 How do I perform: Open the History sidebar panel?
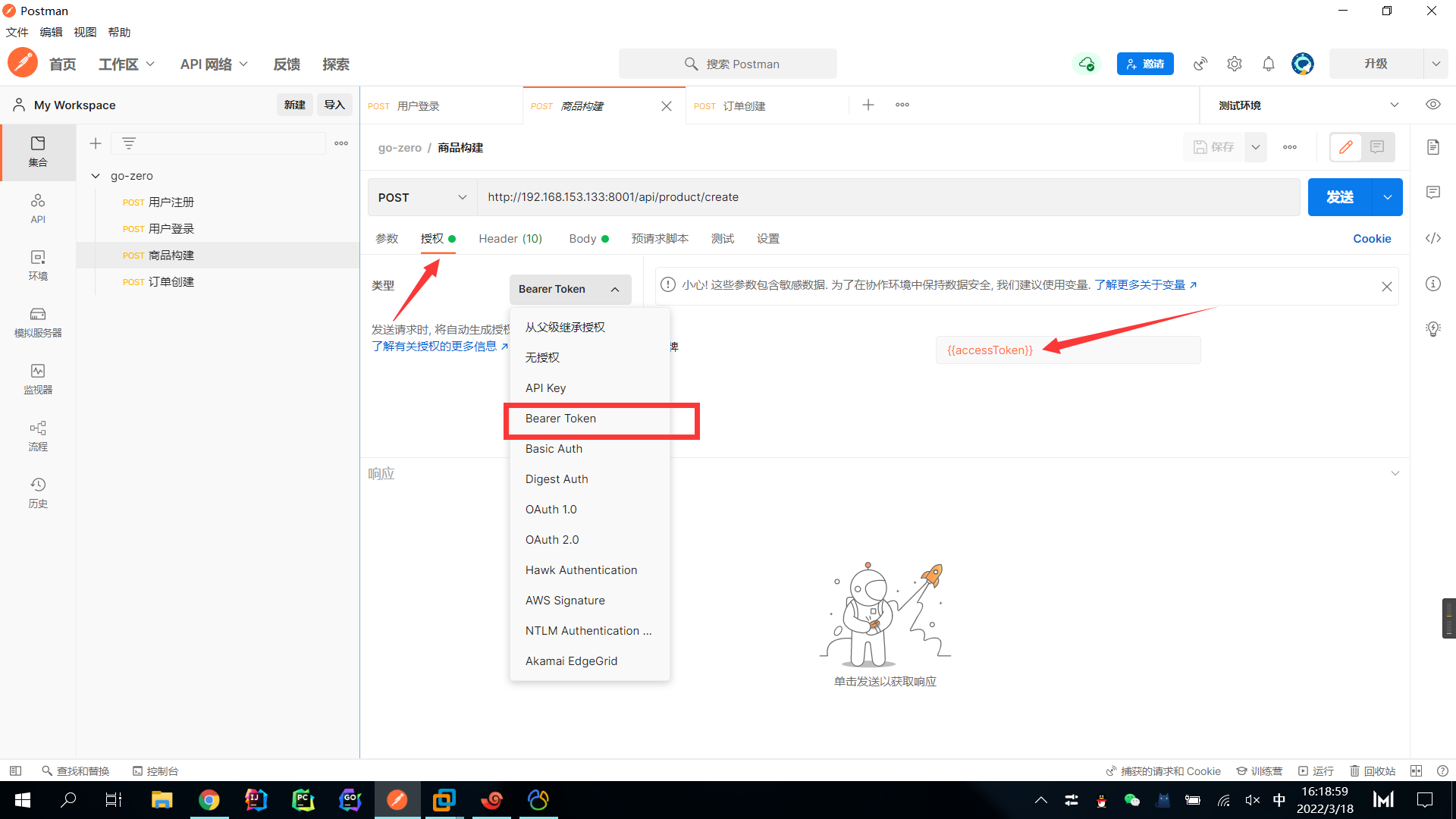[x=38, y=492]
